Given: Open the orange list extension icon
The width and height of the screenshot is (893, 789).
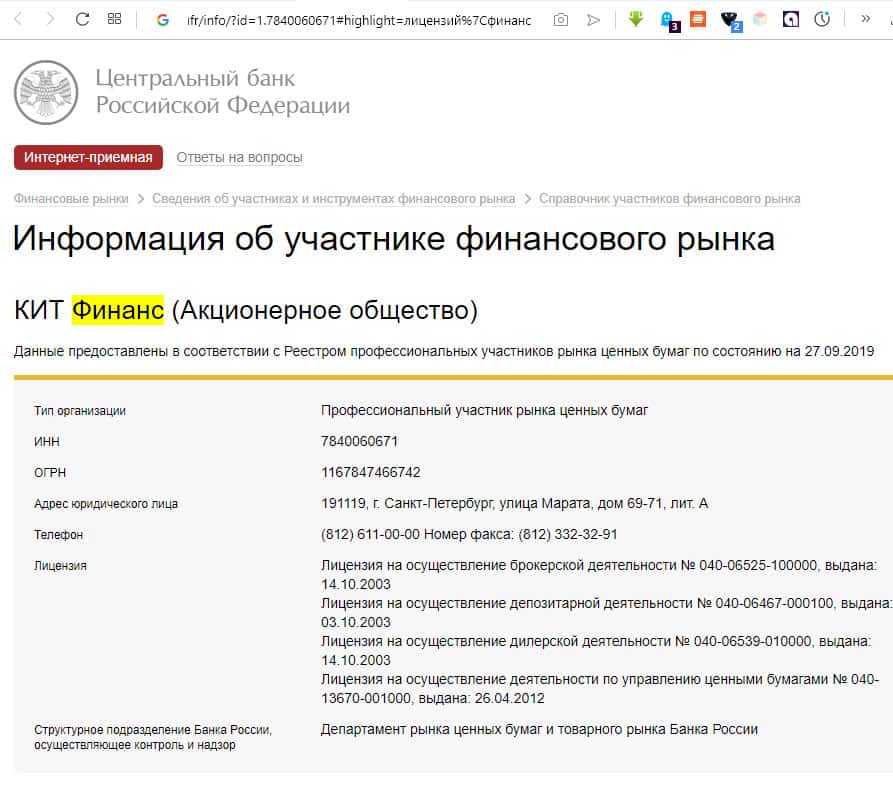Looking at the screenshot, I should pyautogui.click(x=698, y=19).
